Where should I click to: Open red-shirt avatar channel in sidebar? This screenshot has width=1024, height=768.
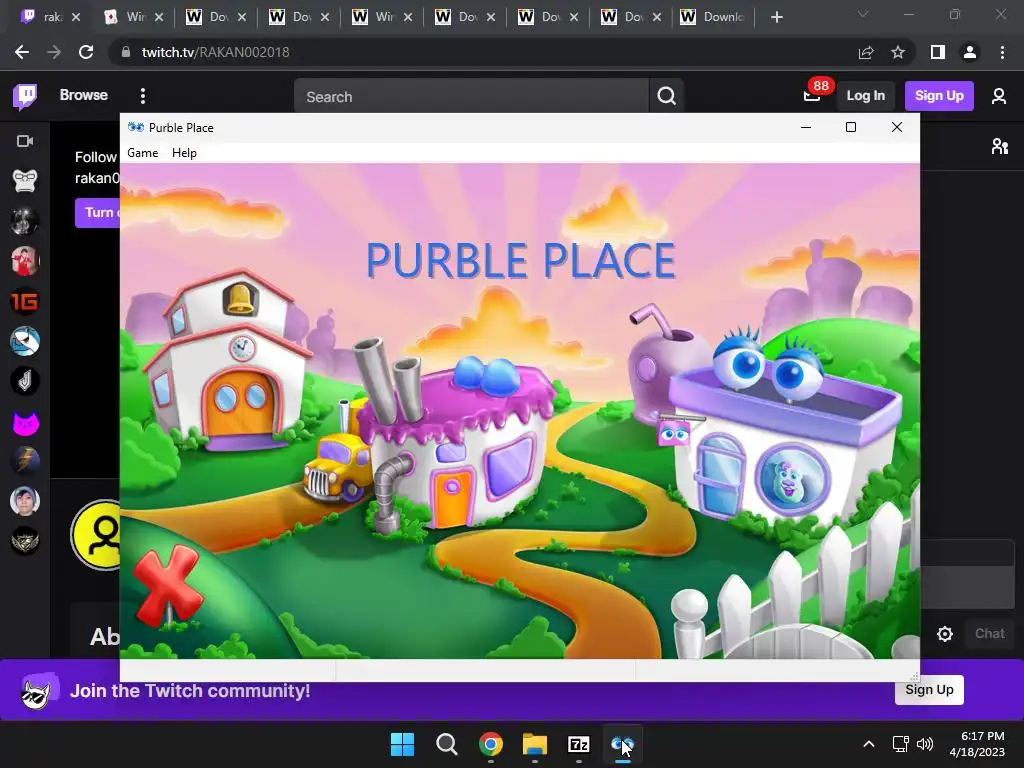[x=25, y=261]
